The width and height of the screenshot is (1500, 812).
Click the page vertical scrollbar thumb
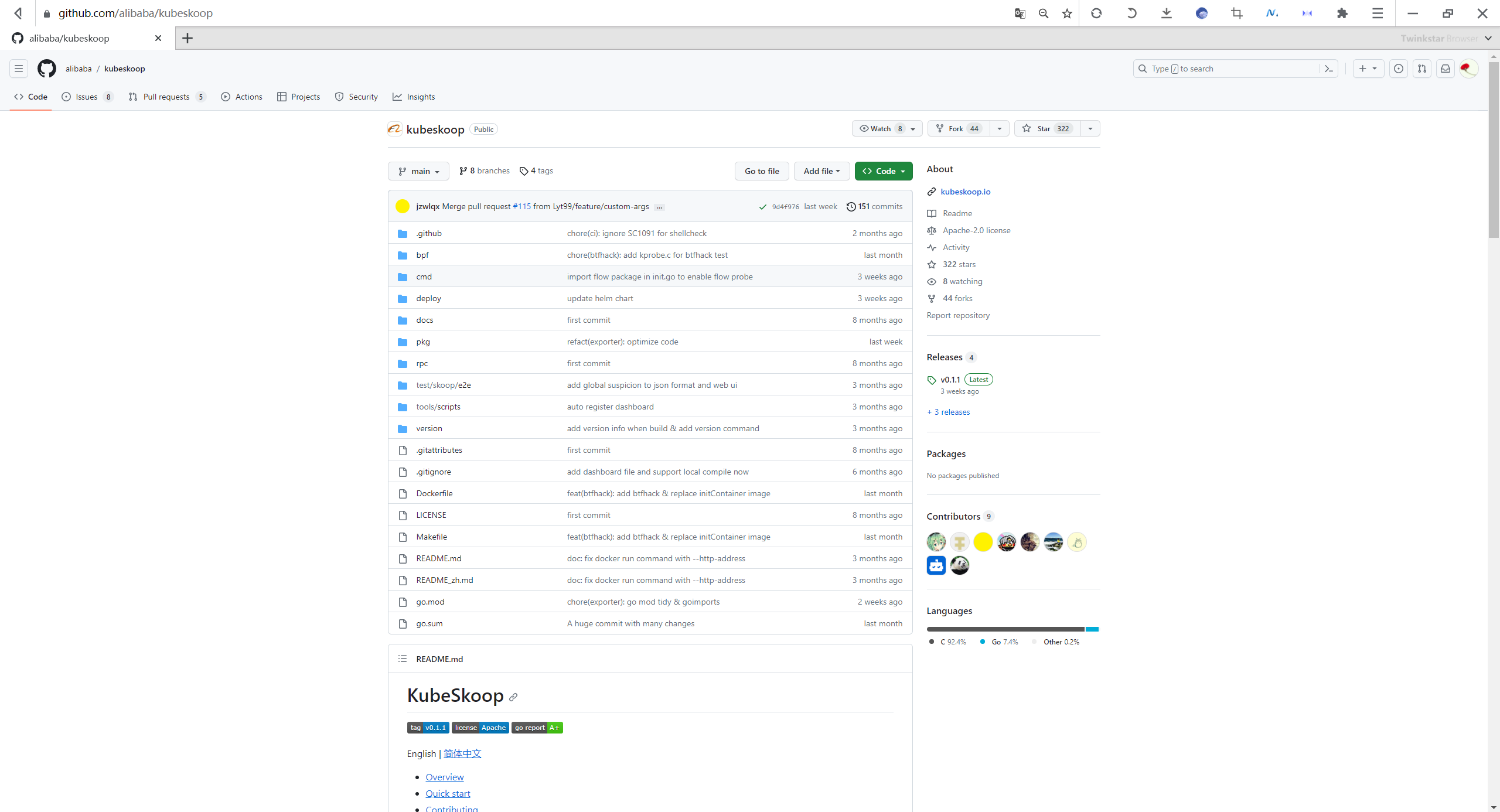coord(1494,149)
